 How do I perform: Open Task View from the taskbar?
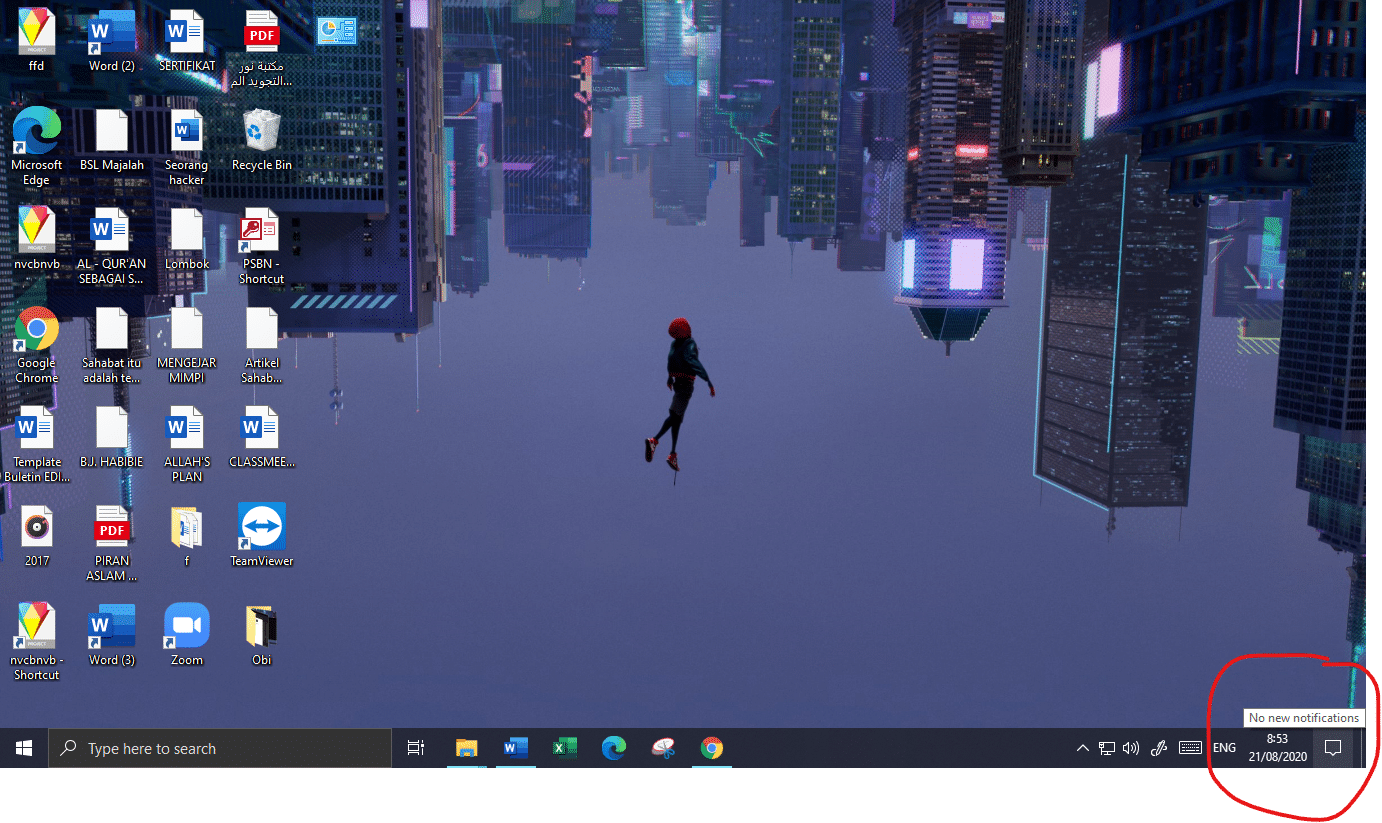pos(416,748)
